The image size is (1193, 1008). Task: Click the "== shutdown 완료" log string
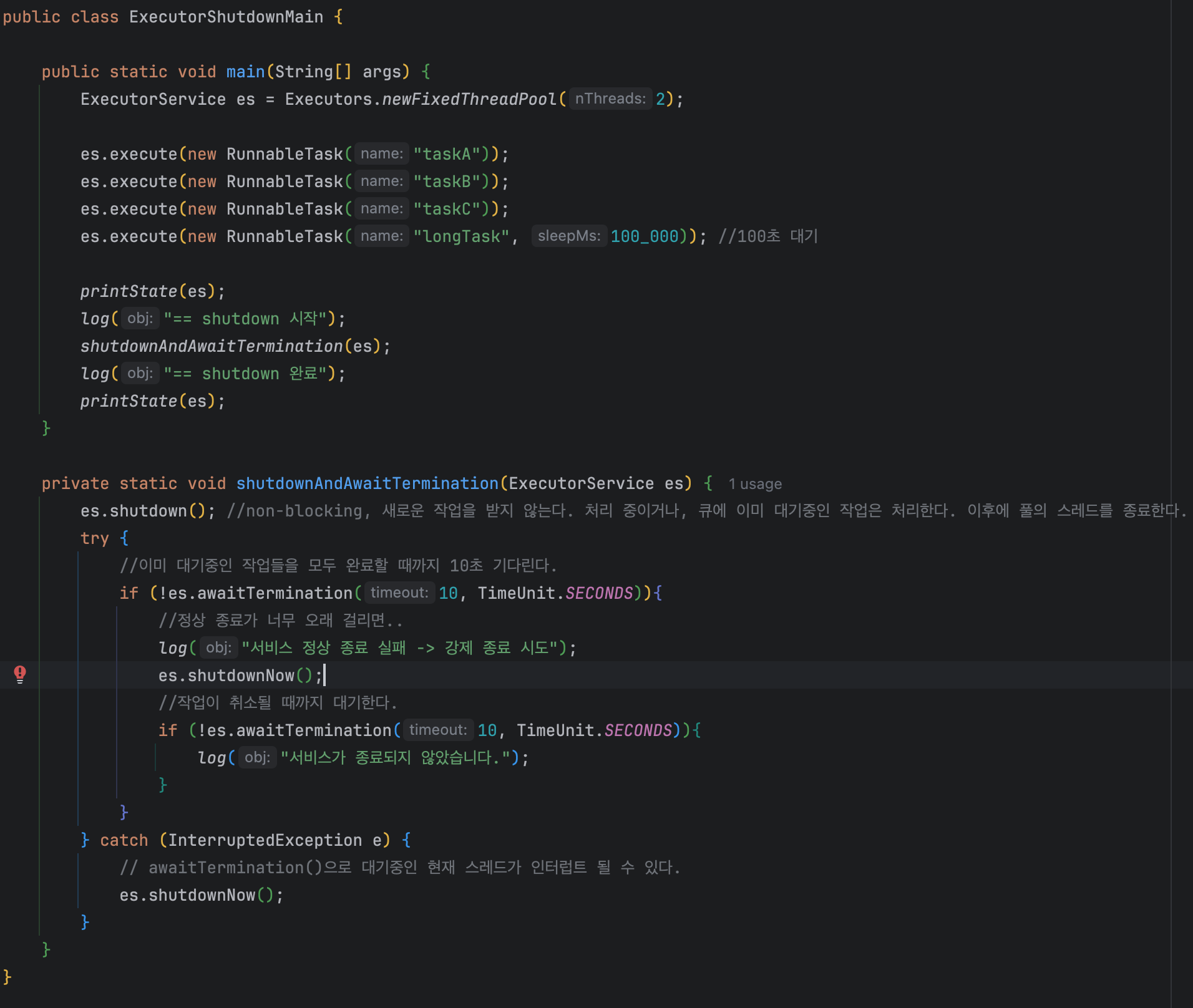click(x=245, y=374)
